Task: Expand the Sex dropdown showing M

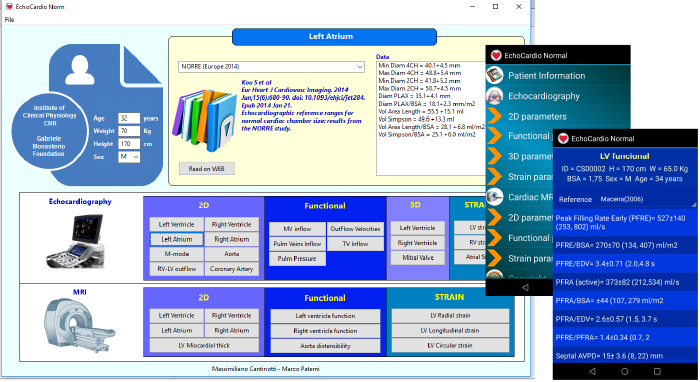Action: [129, 157]
